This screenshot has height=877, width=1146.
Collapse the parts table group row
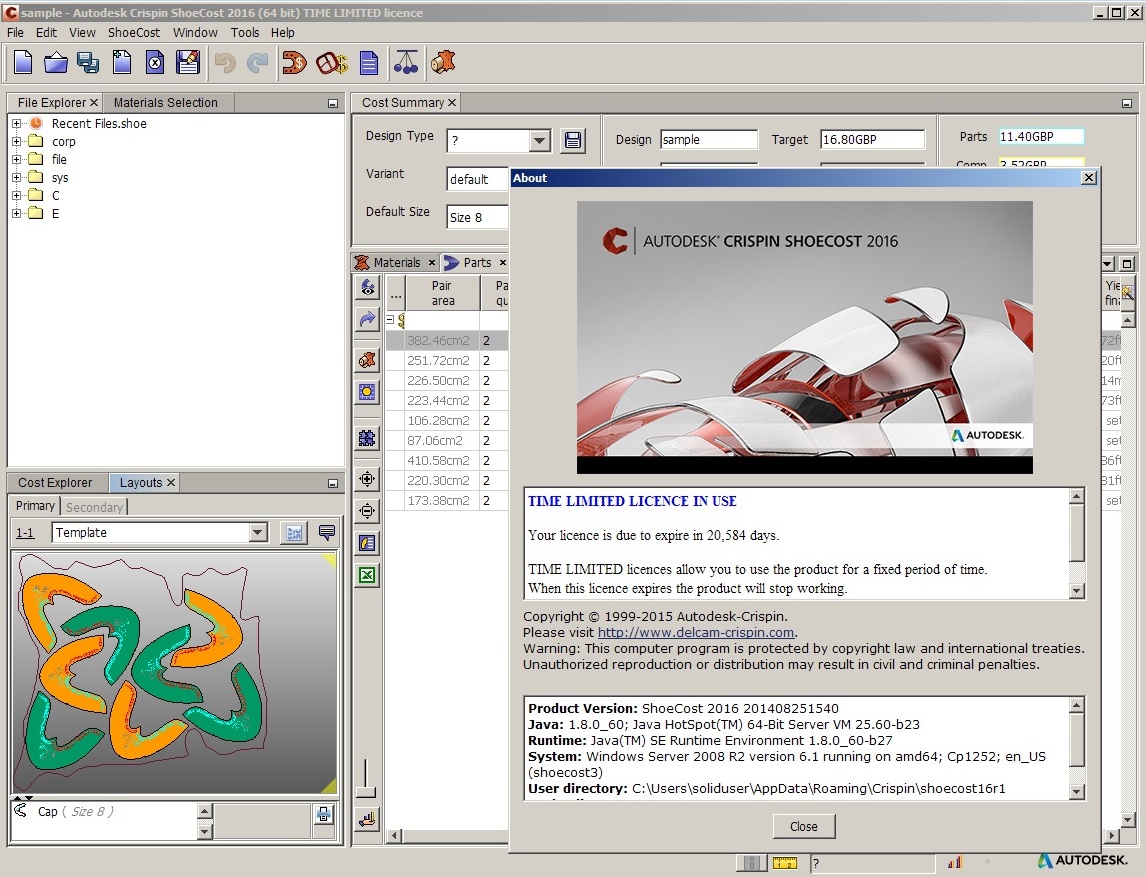coord(390,319)
